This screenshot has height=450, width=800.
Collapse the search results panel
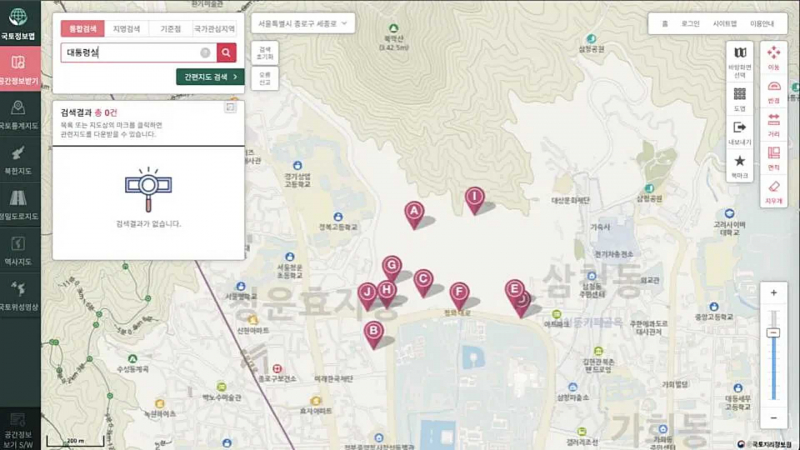[231, 107]
